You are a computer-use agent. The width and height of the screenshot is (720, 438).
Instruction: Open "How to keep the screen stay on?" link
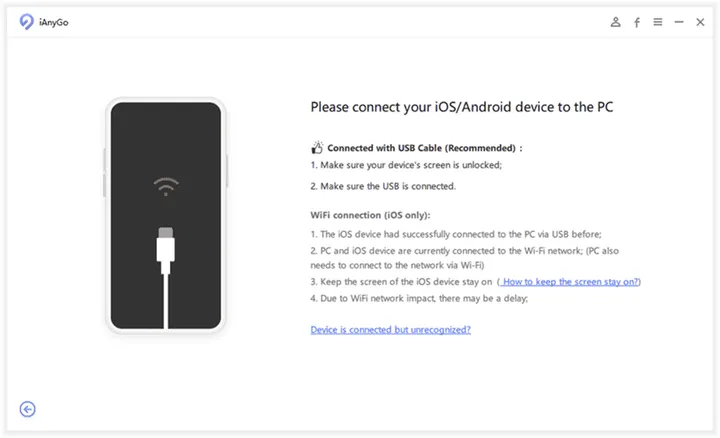[x=570, y=282]
